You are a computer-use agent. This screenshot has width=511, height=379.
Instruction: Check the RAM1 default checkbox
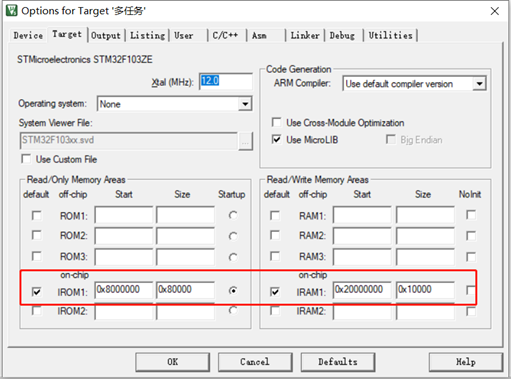(275, 215)
